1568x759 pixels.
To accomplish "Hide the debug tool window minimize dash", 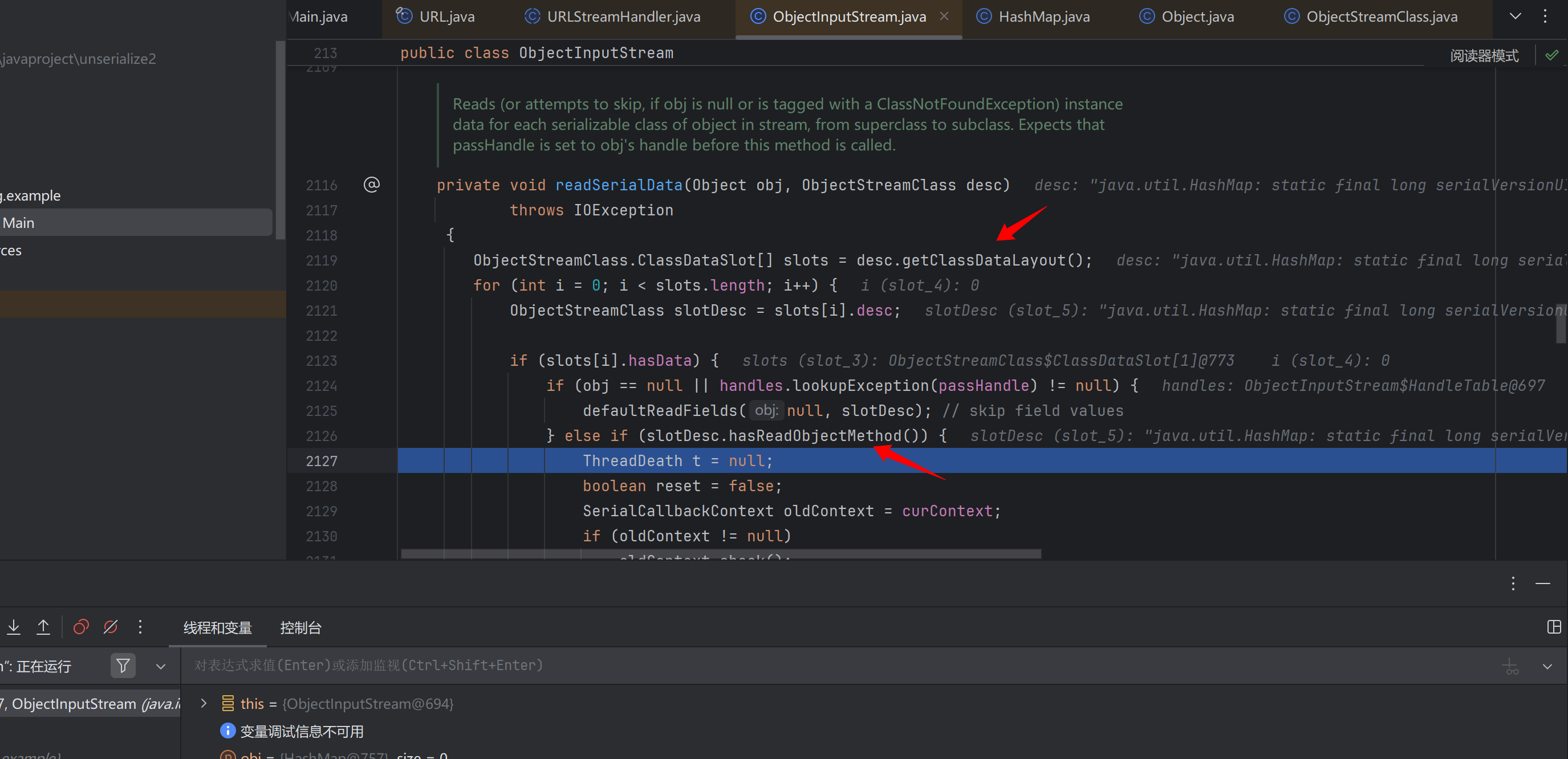I will click(x=1542, y=584).
